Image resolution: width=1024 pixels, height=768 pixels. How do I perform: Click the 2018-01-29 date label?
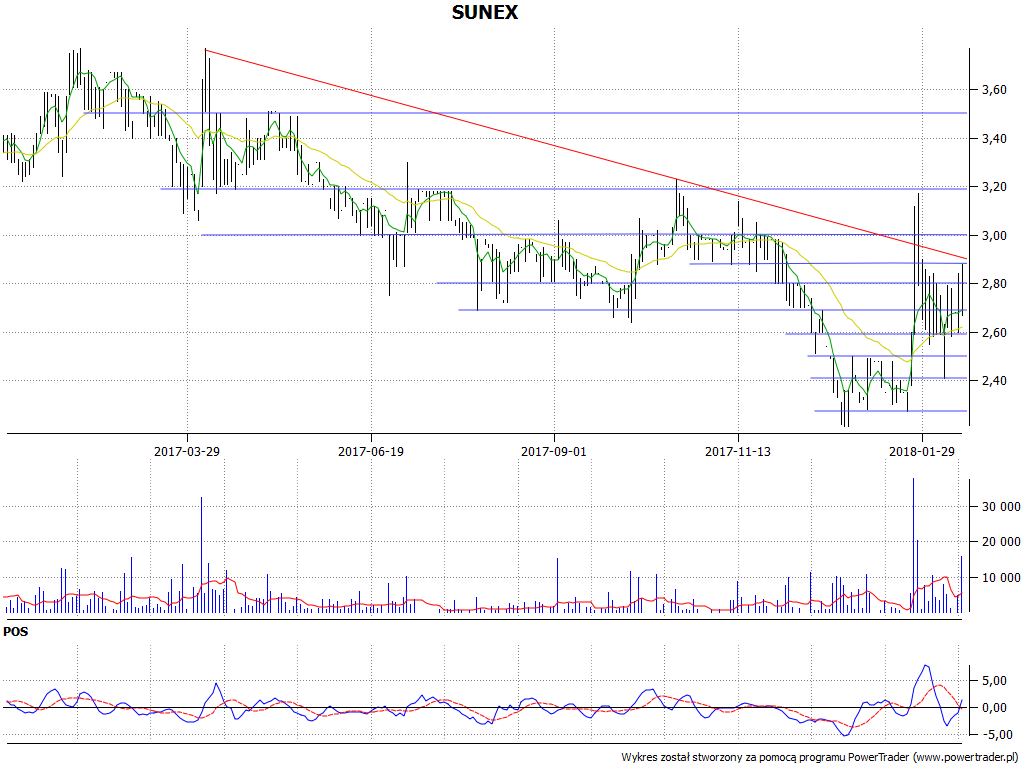click(921, 451)
